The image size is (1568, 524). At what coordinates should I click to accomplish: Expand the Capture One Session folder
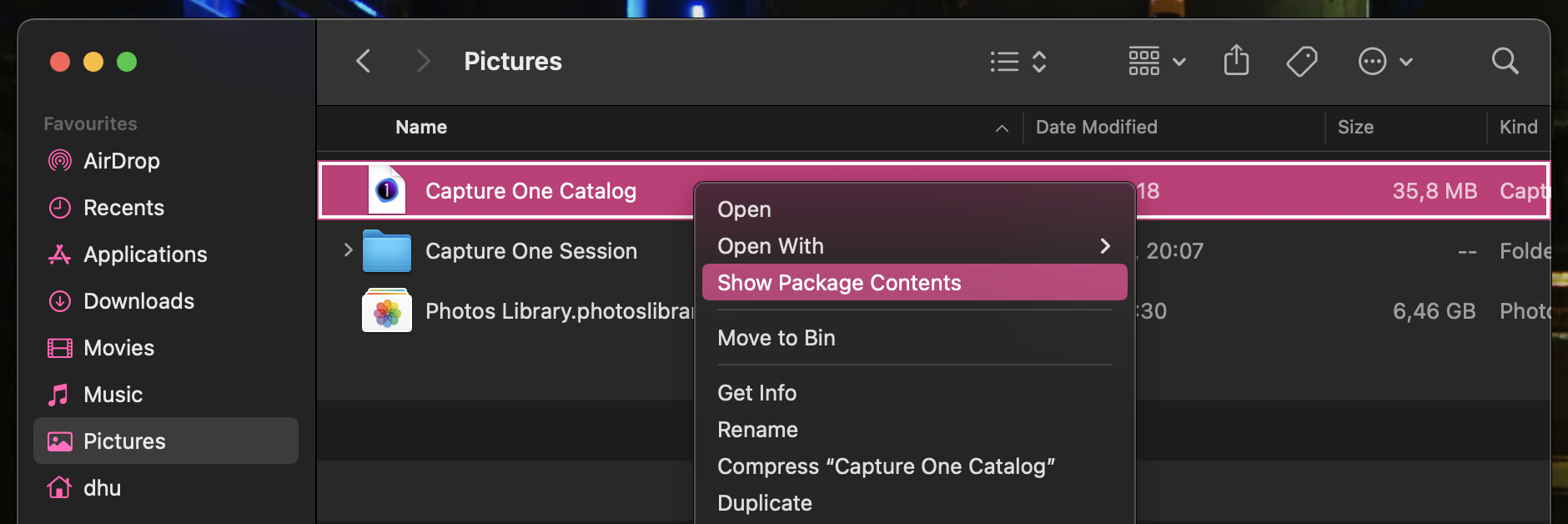[x=349, y=250]
